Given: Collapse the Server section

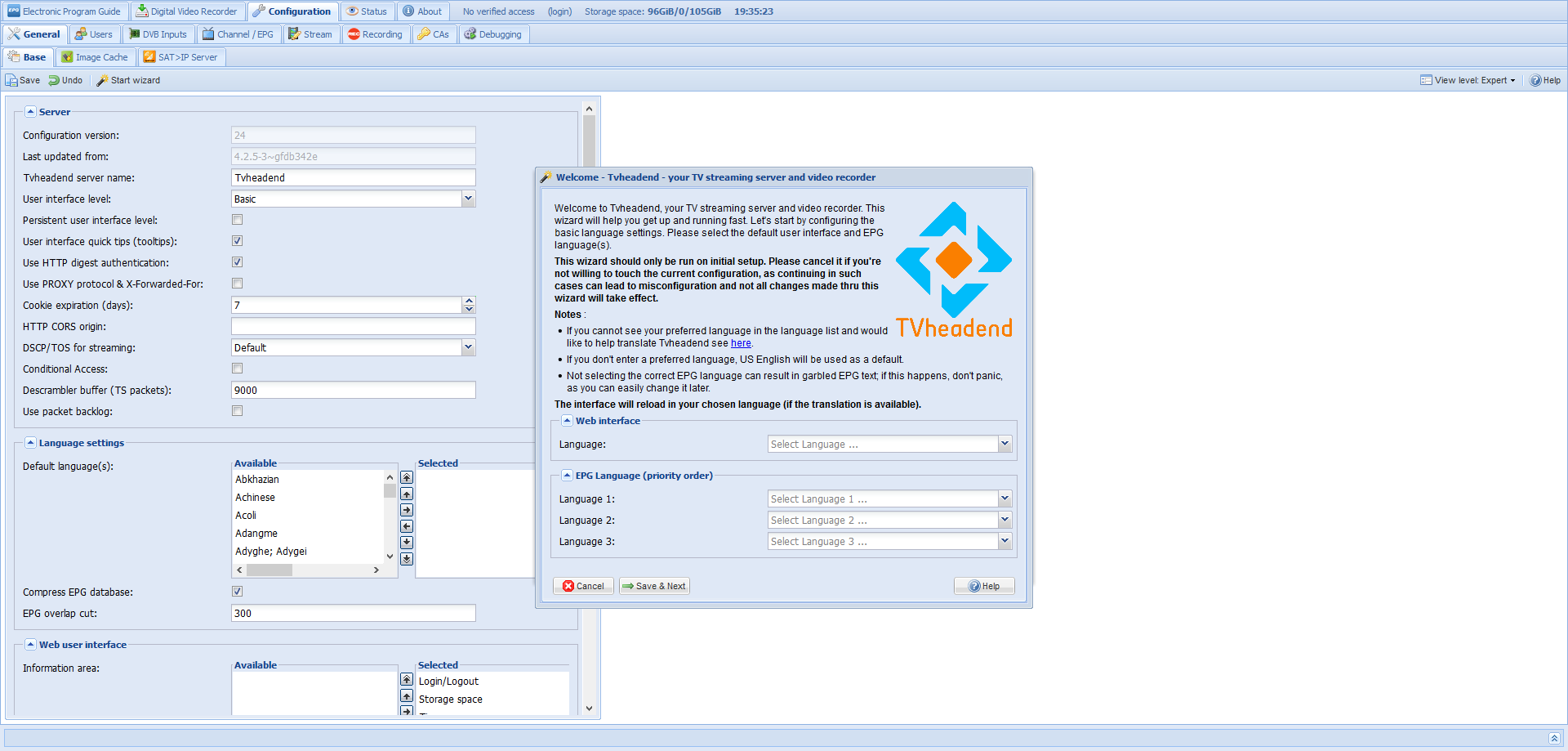Looking at the screenshot, I should (x=30, y=112).
